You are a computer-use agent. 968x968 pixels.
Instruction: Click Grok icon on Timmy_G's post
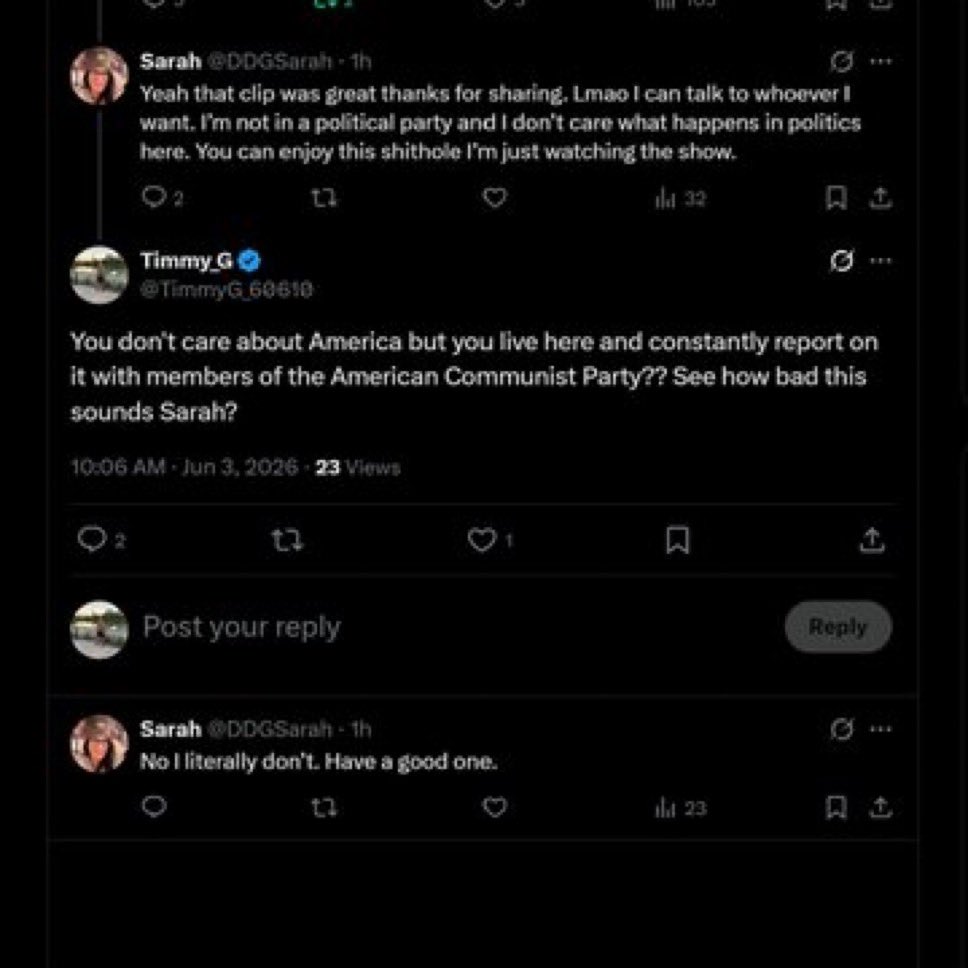tap(841, 261)
